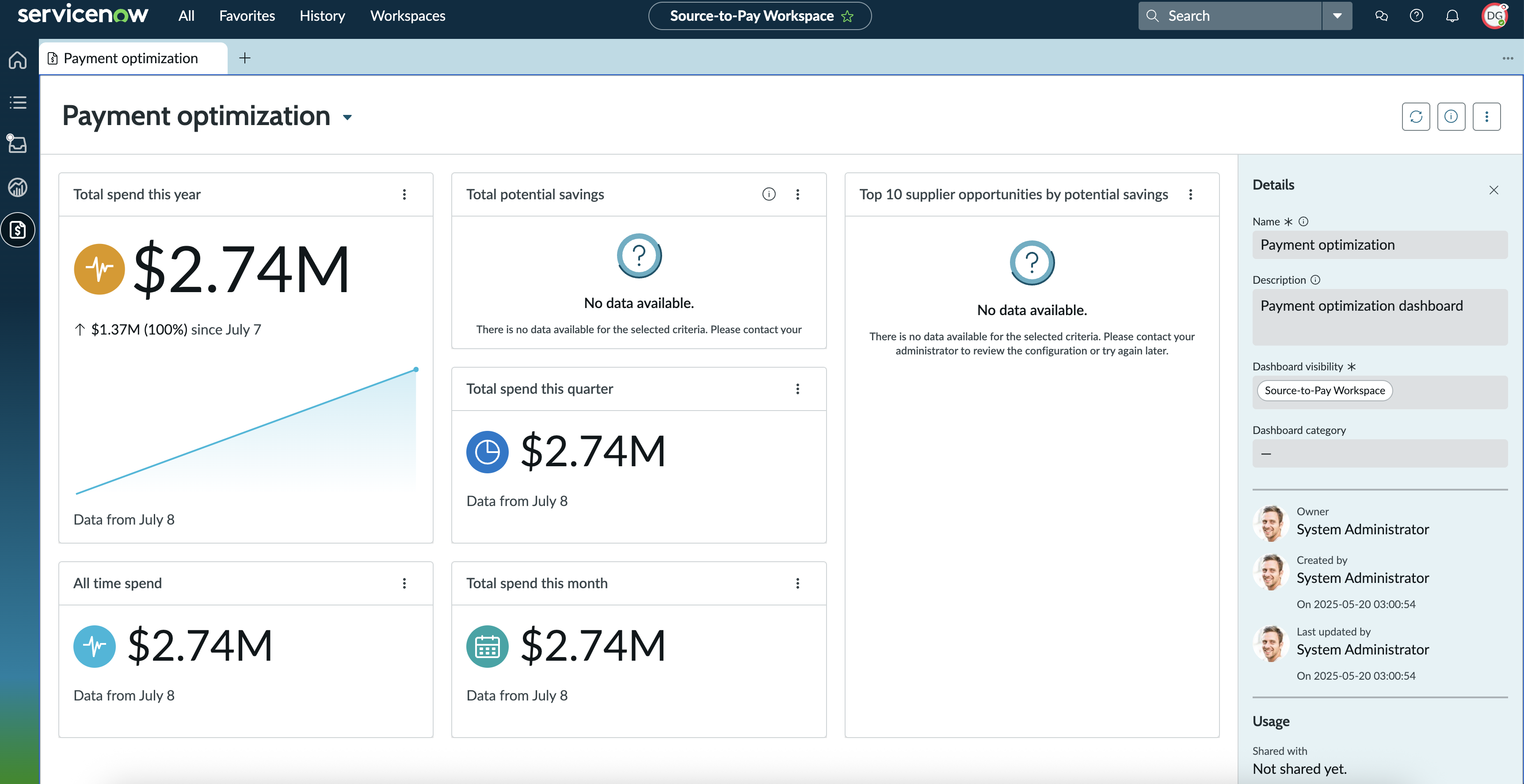Viewport: 1524px width, 784px height.
Task: Click the $2.74M value in Total spend this year
Action: [241, 270]
